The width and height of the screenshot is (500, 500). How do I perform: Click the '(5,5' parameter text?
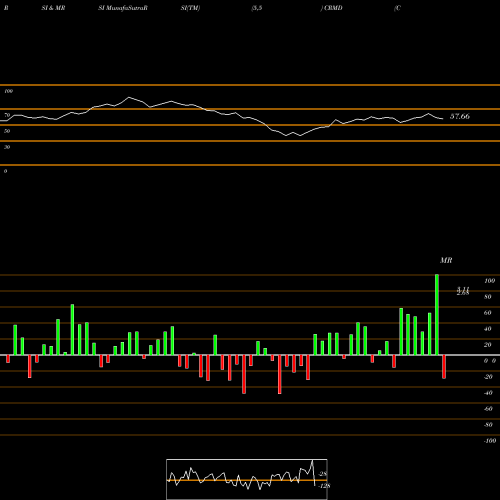pyautogui.click(x=257, y=8)
